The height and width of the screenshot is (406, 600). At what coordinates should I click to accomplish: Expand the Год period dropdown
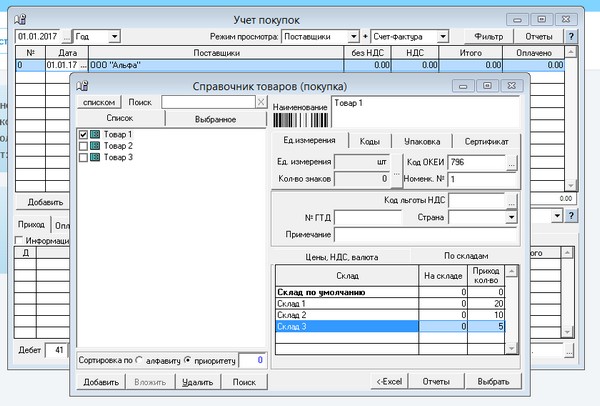point(114,36)
